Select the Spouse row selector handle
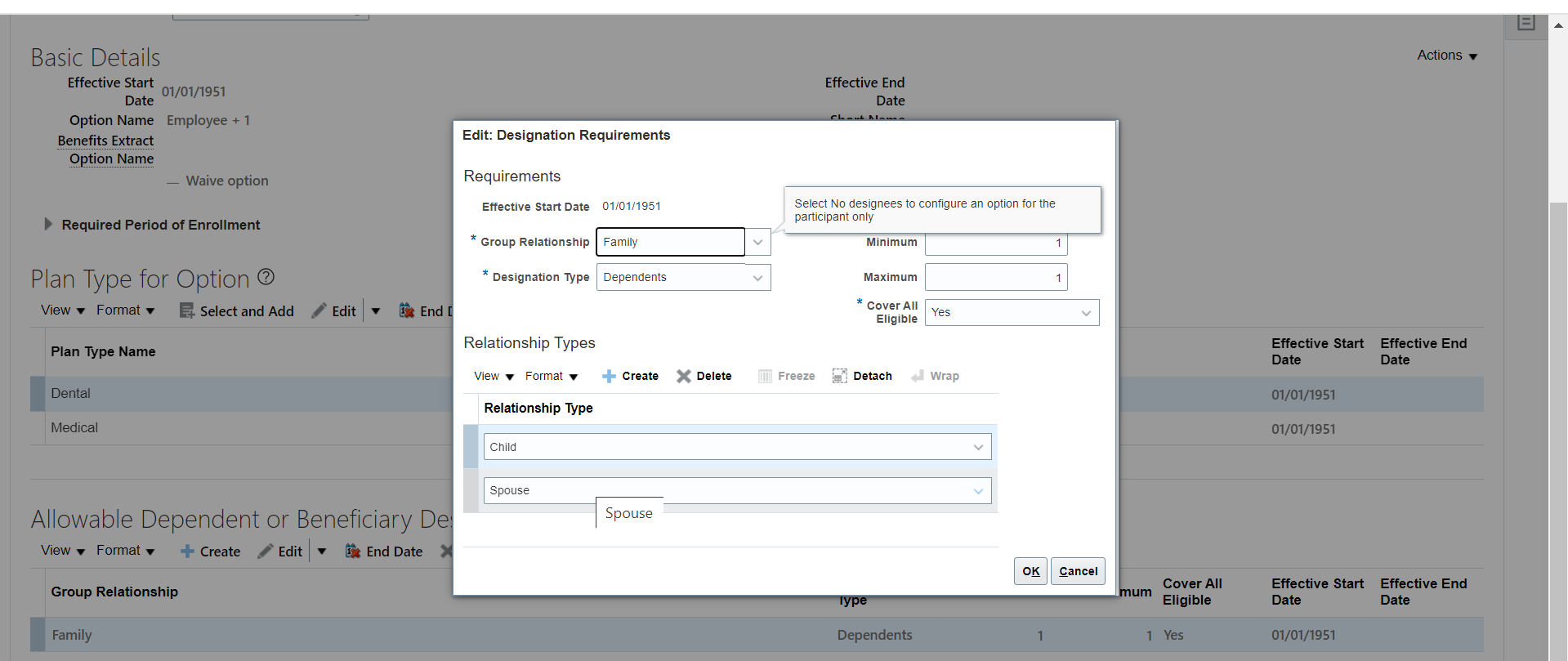This screenshot has height=661, width=1568. (x=471, y=490)
